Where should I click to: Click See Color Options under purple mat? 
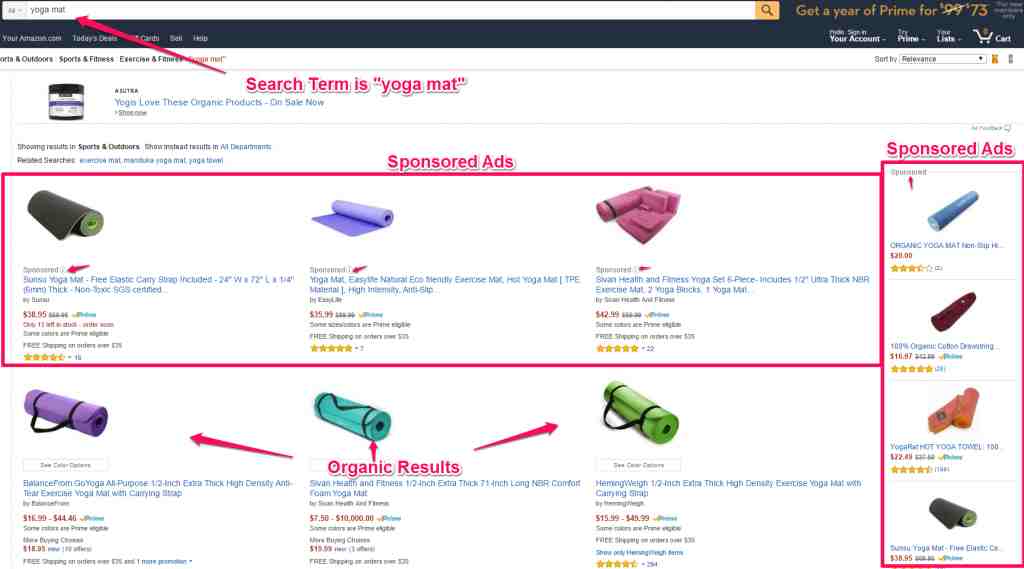click(x=65, y=465)
